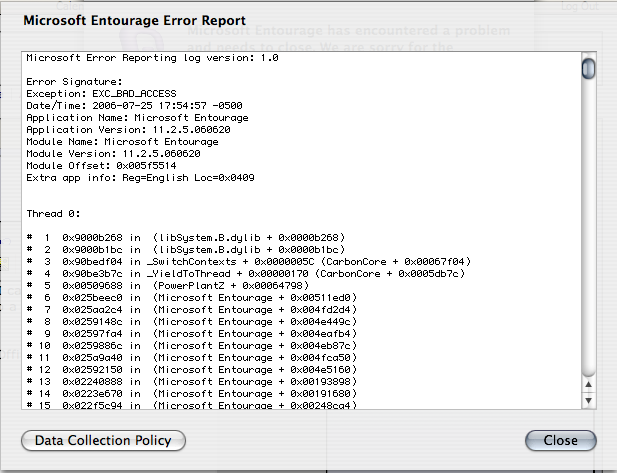Click the 'Extra app info' line

140,177
